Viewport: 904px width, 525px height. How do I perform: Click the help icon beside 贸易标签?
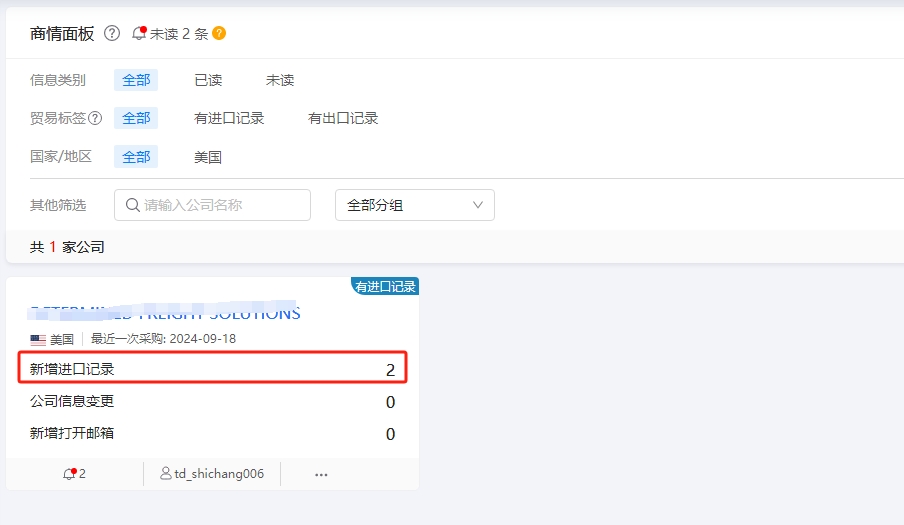96,118
